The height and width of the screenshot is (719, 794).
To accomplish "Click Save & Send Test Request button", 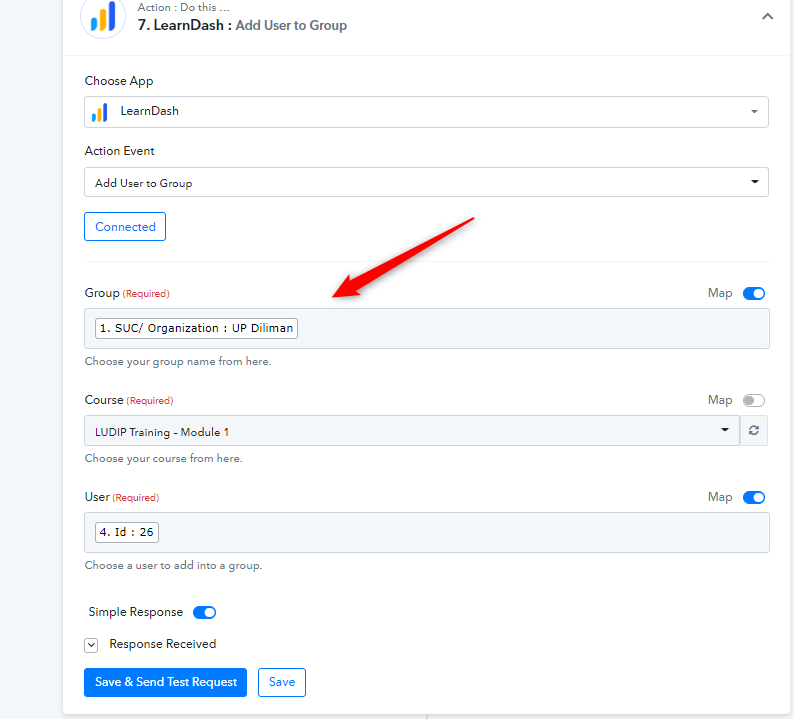I will [166, 683].
